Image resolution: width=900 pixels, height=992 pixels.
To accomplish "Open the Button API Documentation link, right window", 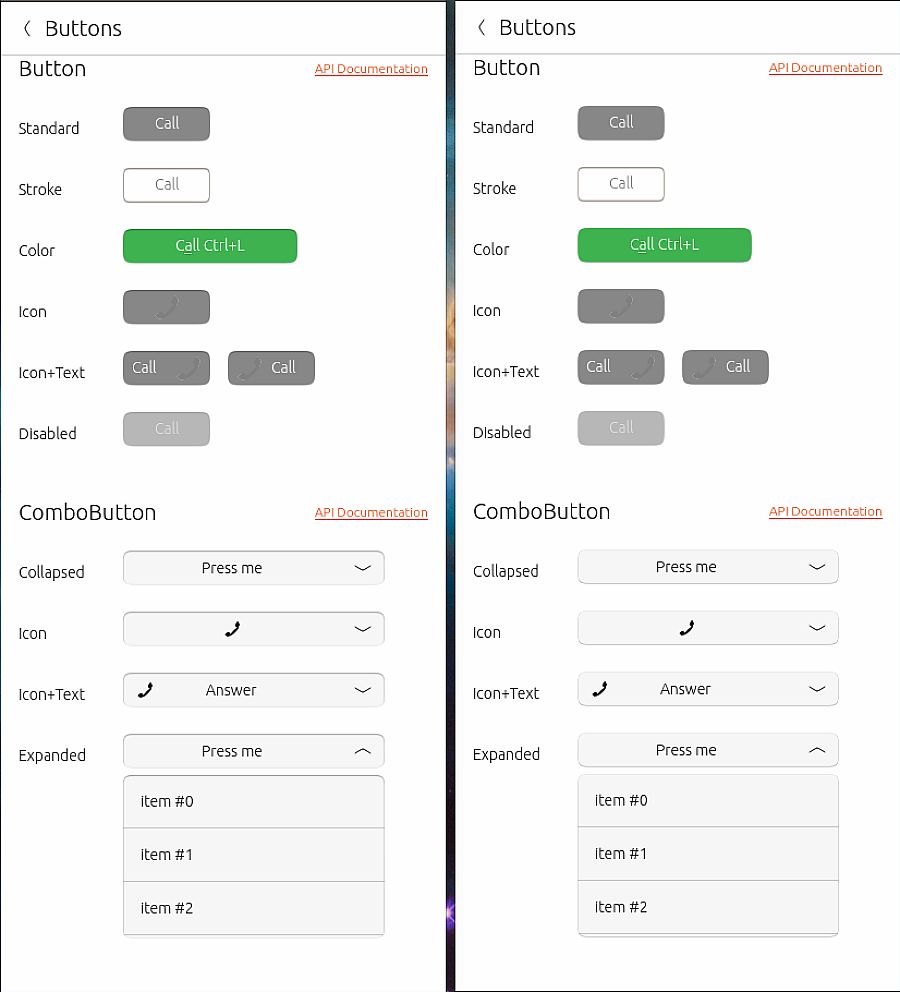I will coord(825,68).
